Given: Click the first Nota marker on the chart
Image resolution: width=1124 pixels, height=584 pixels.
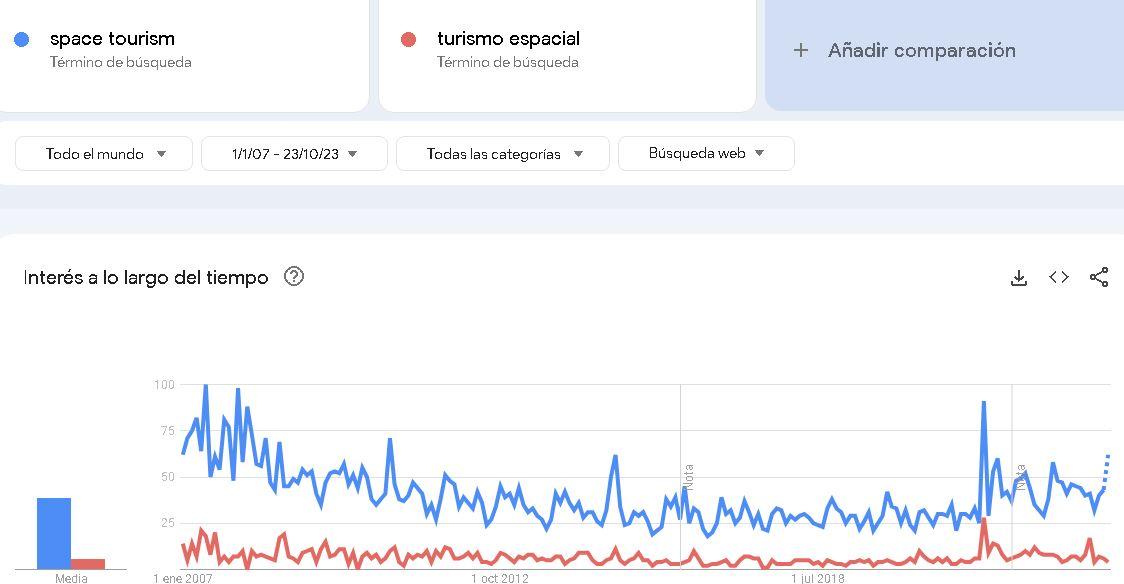Looking at the screenshot, I should (688, 477).
